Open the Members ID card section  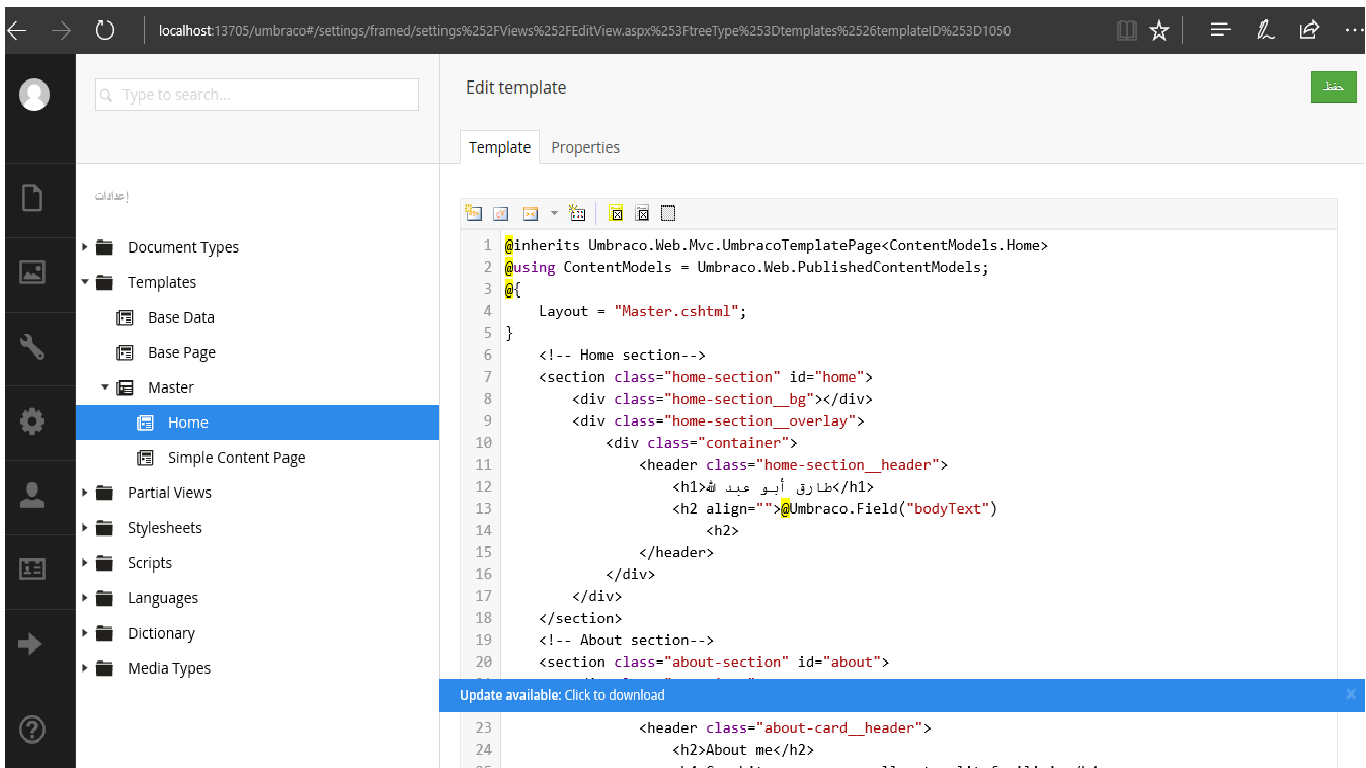pos(32,569)
